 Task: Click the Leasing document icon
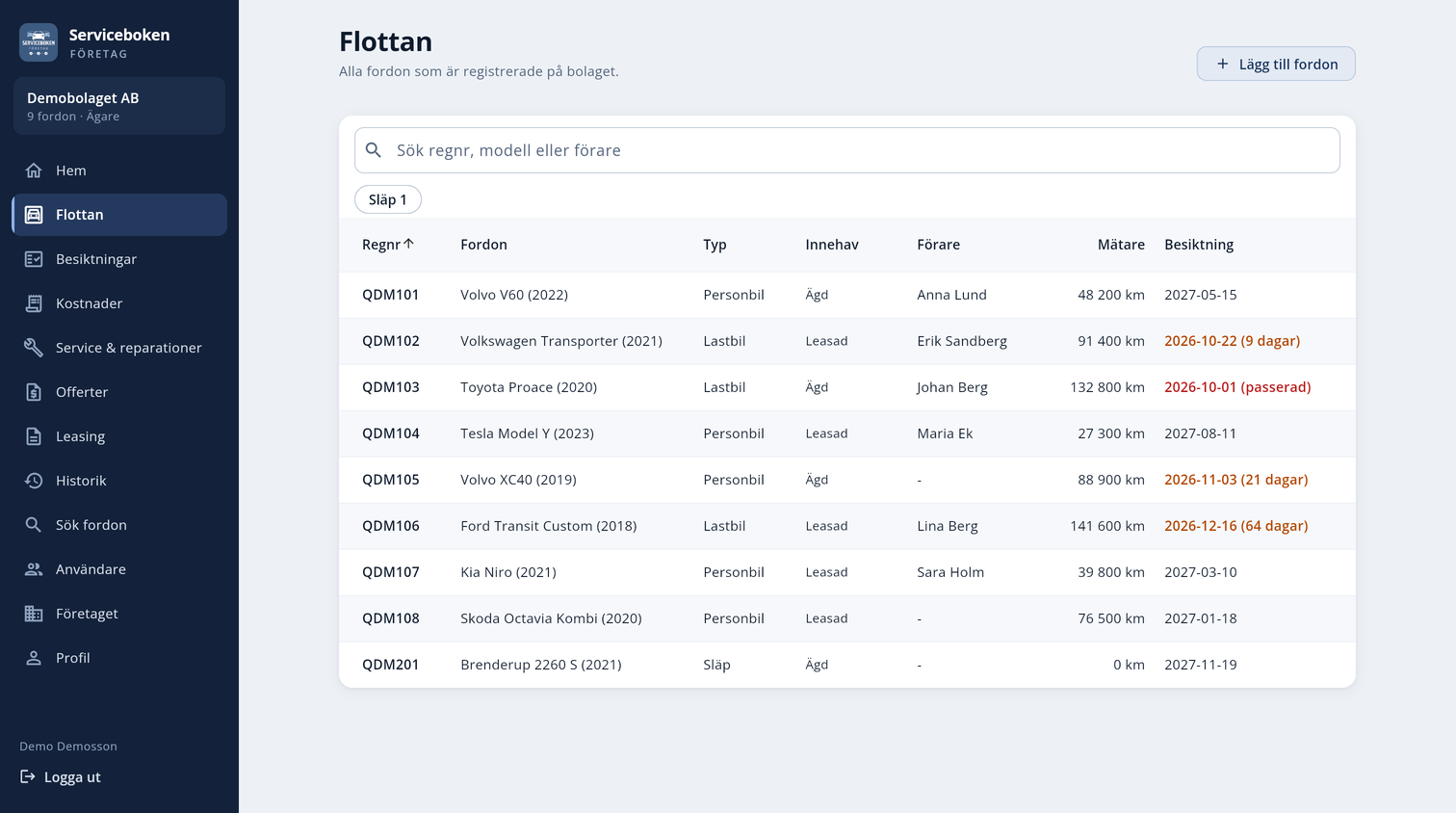[34, 436]
